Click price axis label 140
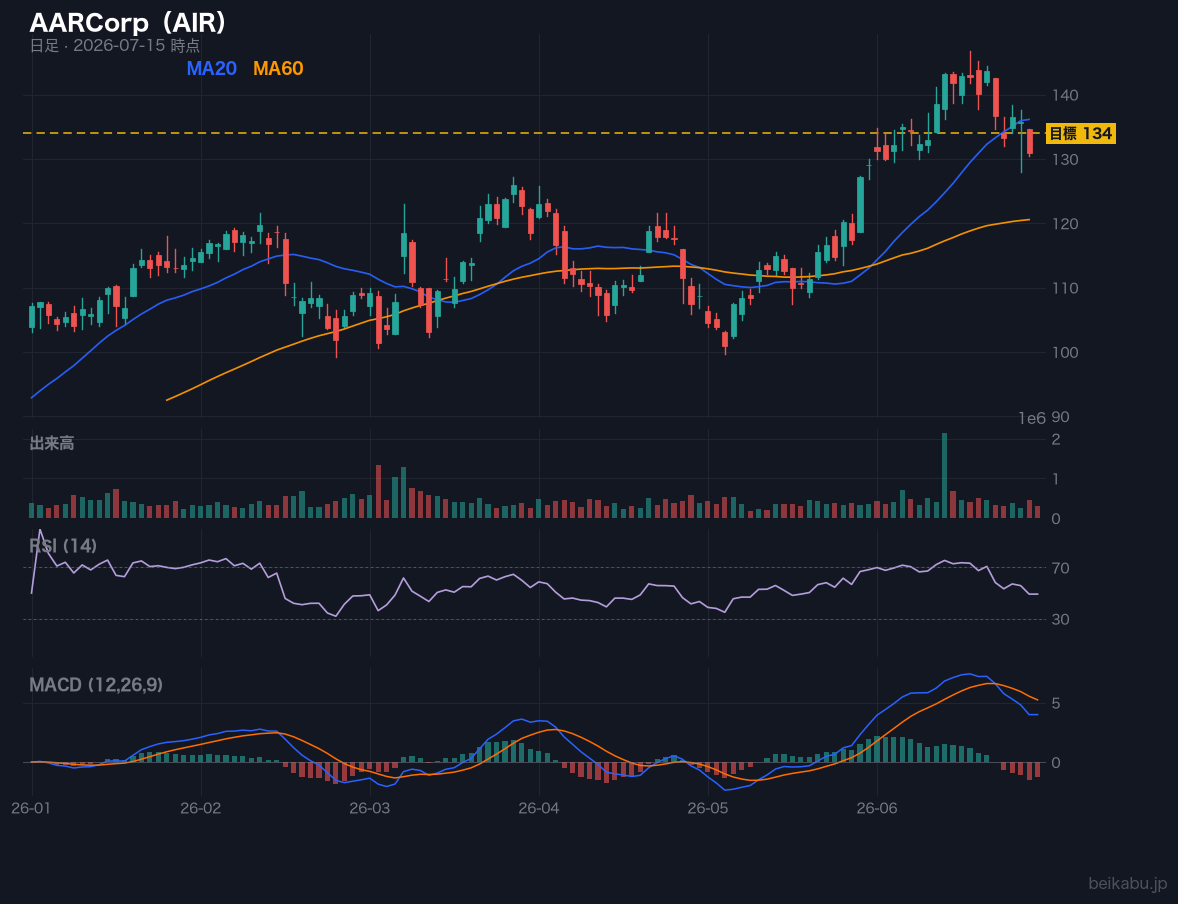Screen dimensions: 1178x904 point(1065,95)
